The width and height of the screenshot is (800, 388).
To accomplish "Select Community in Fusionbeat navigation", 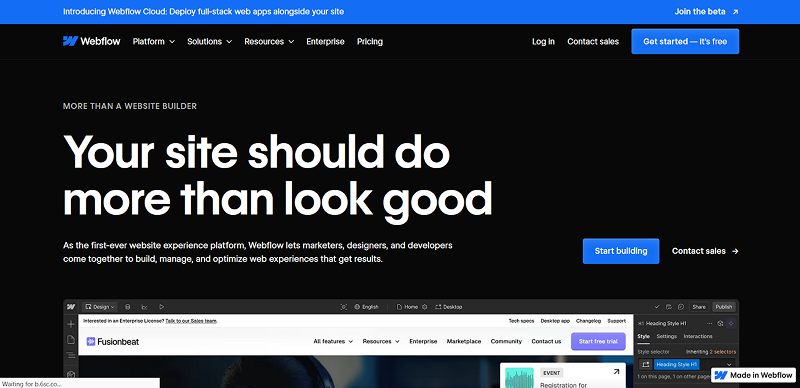I will pyautogui.click(x=506, y=342).
